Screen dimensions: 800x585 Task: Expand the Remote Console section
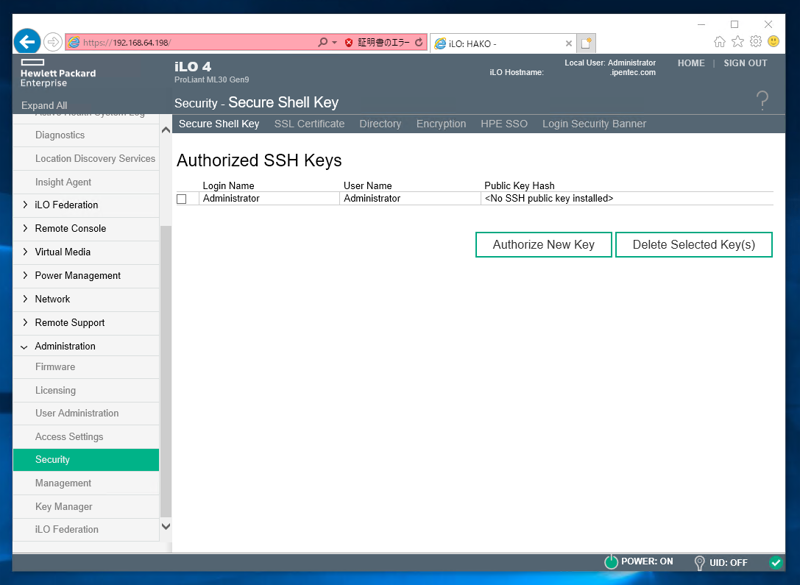click(24, 228)
